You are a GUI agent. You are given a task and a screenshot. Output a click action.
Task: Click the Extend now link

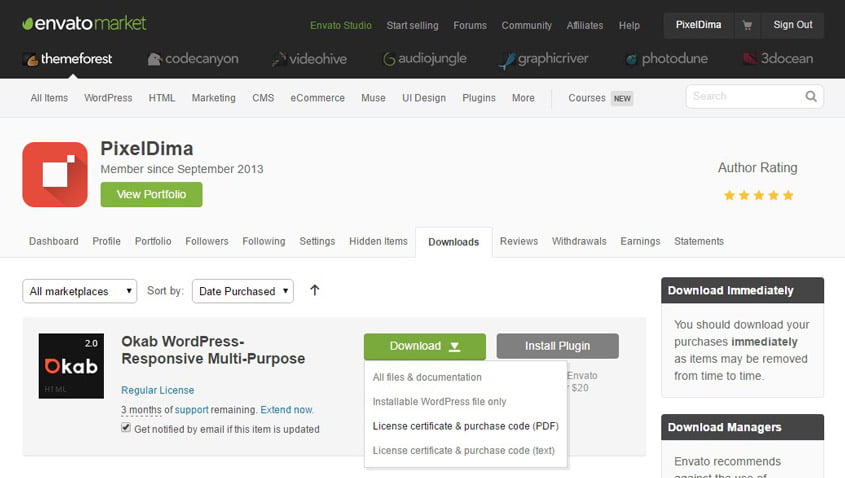[x=286, y=410]
